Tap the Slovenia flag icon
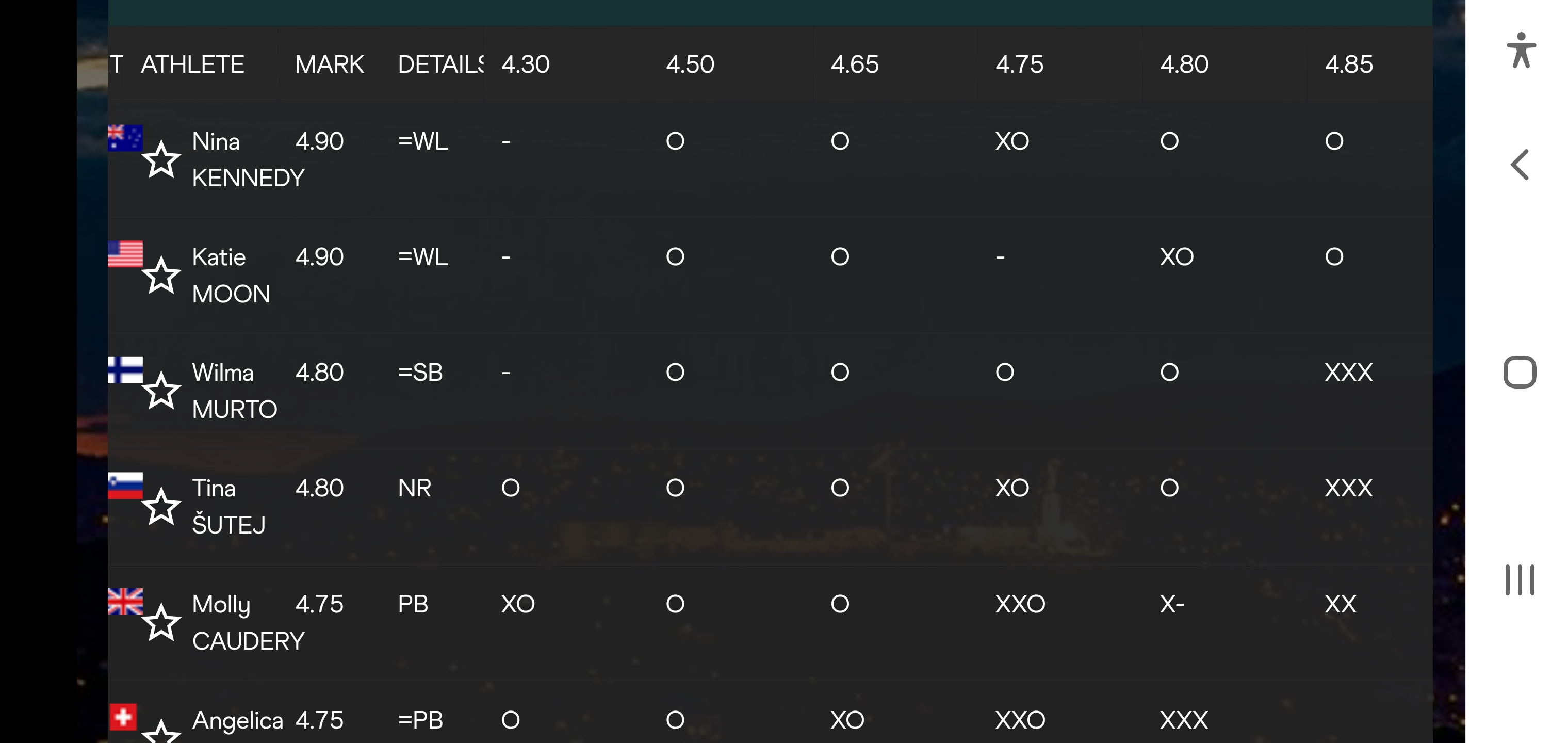The width and height of the screenshot is (1568, 743). pos(125,486)
